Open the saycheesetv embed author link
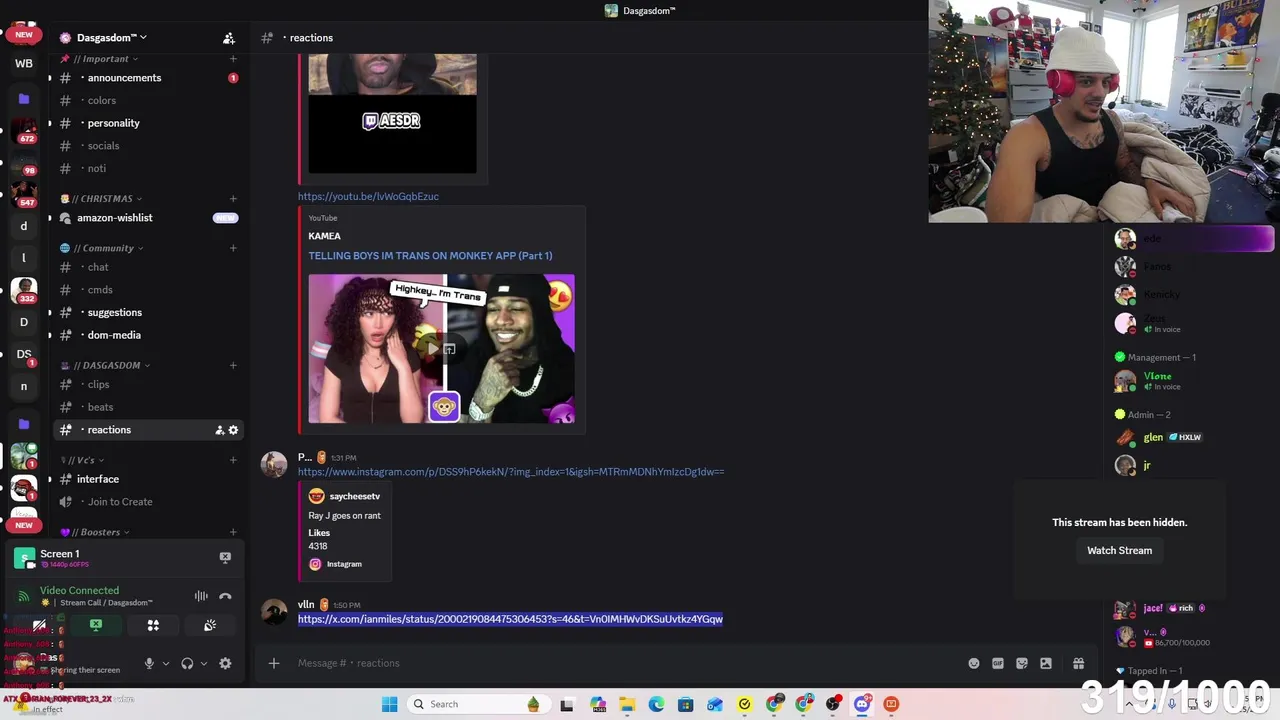Image resolution: width=1280 pixels, height=720 pixels. point(354,496)
